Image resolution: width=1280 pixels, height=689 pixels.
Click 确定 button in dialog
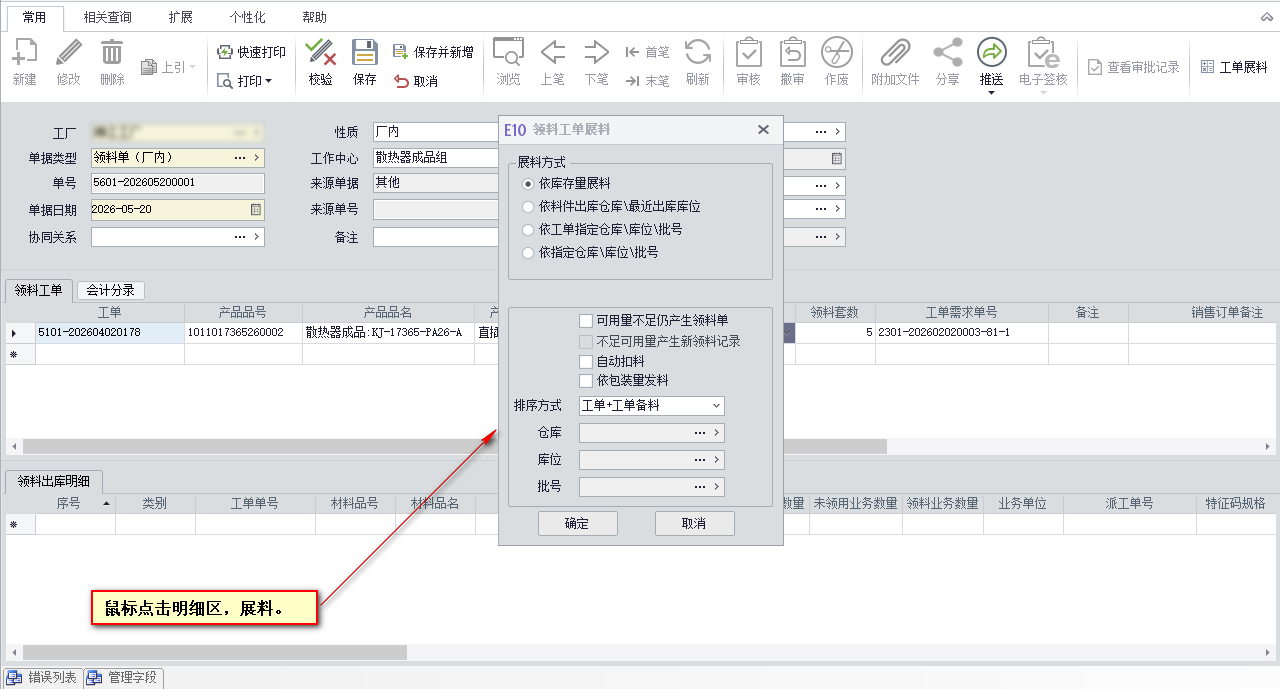[577, 523]
